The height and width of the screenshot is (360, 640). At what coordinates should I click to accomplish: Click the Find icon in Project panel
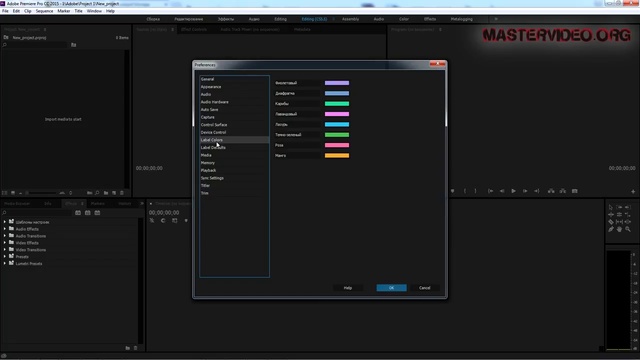pyautogui.click(x=97, y=193)
